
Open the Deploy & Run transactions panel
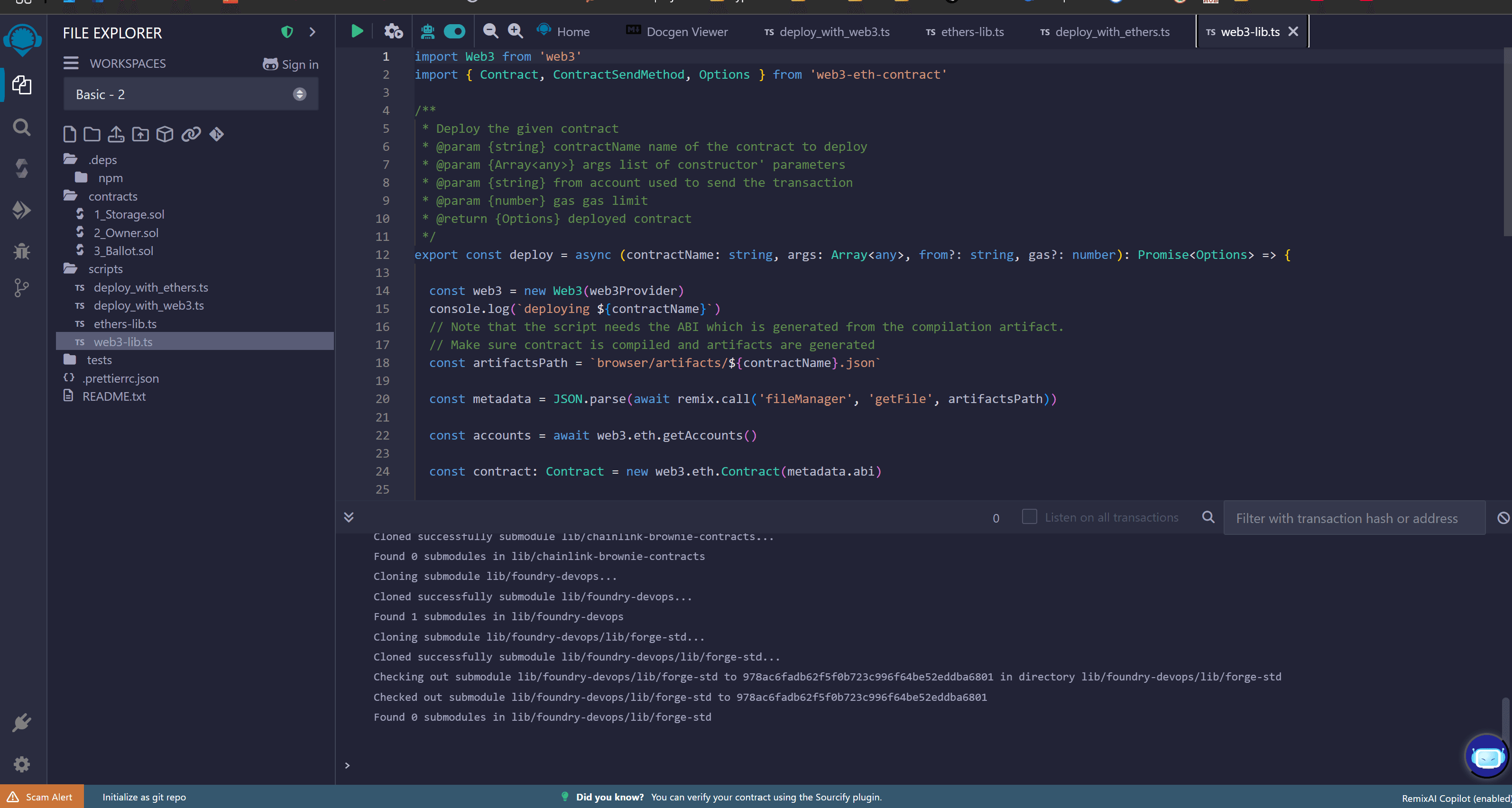pos(22,210)
